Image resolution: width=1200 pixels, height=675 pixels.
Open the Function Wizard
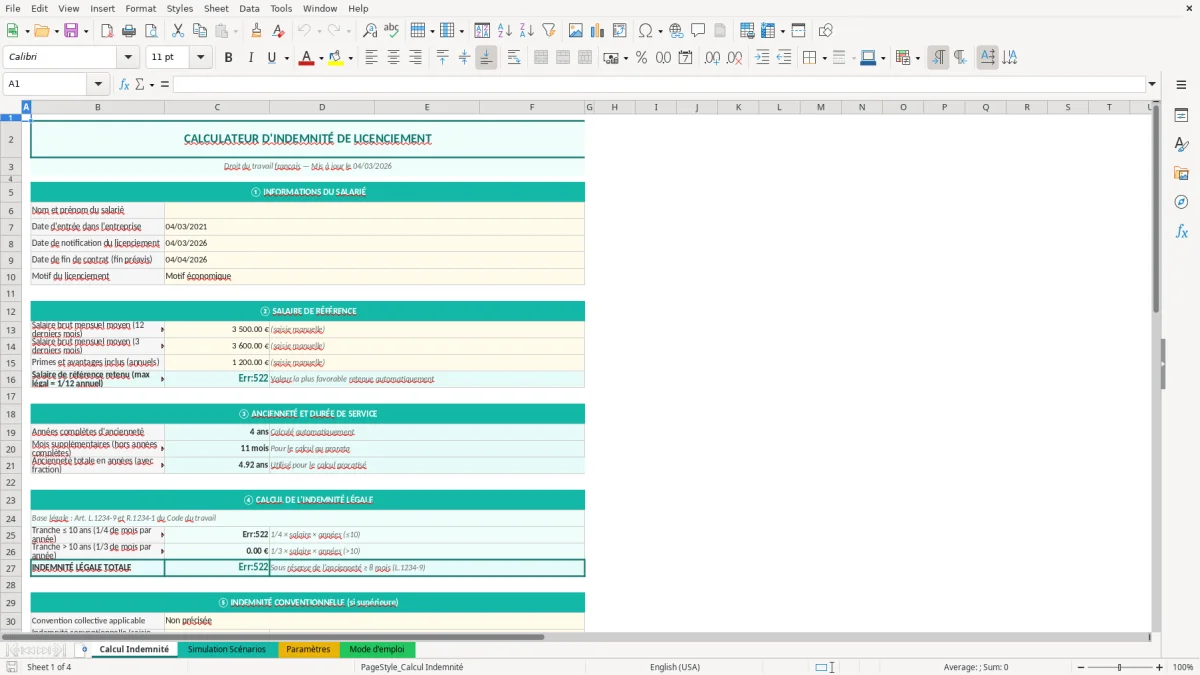pyautogui.click(x=124, y=84)
